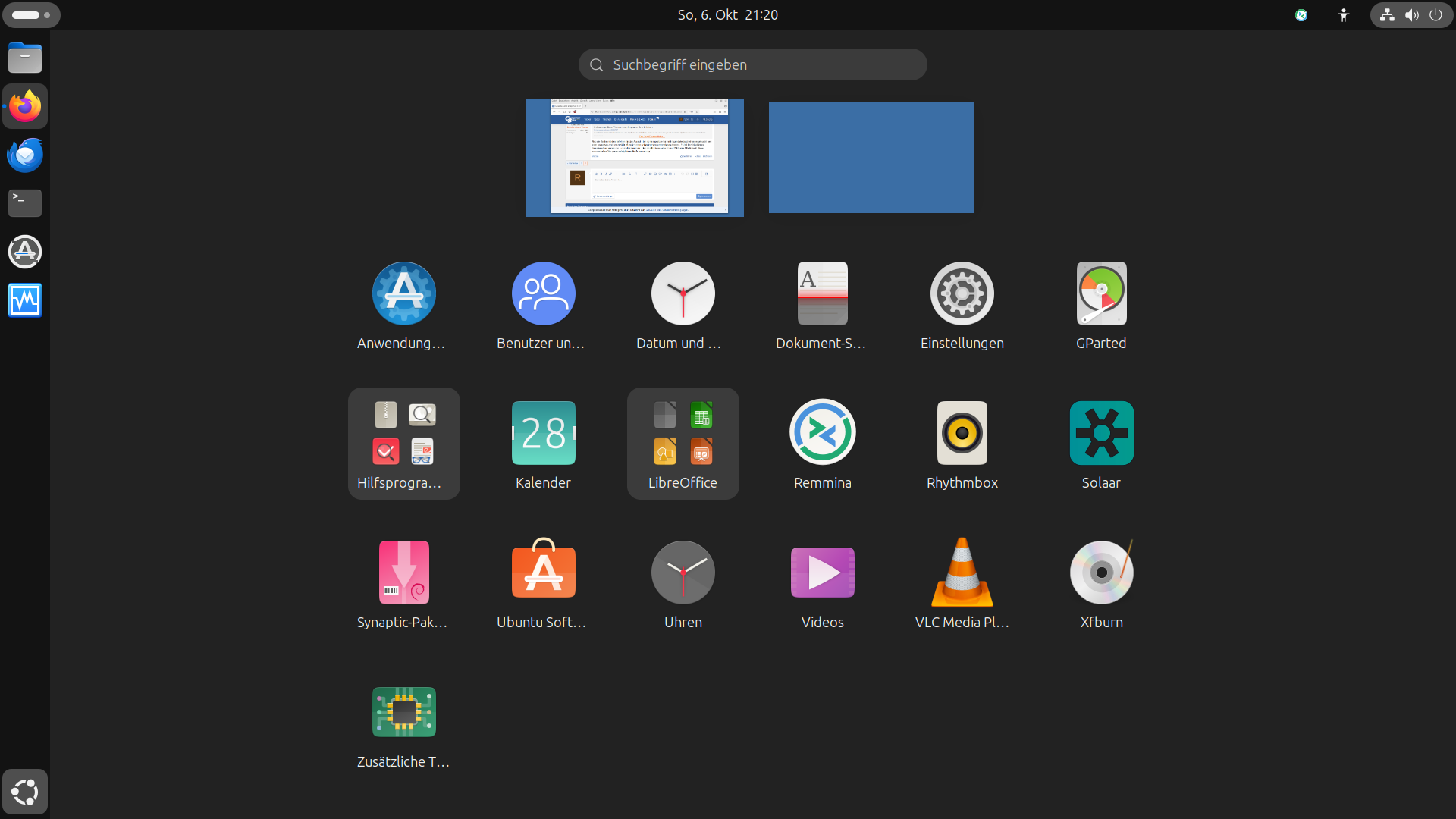Toggle Show Apps button in dock
The height and width of the screenshot is (819, 1456).
[25, 792]
